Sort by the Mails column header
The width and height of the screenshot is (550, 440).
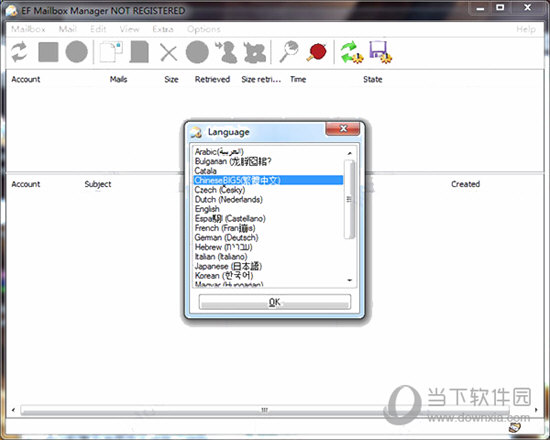119,79
